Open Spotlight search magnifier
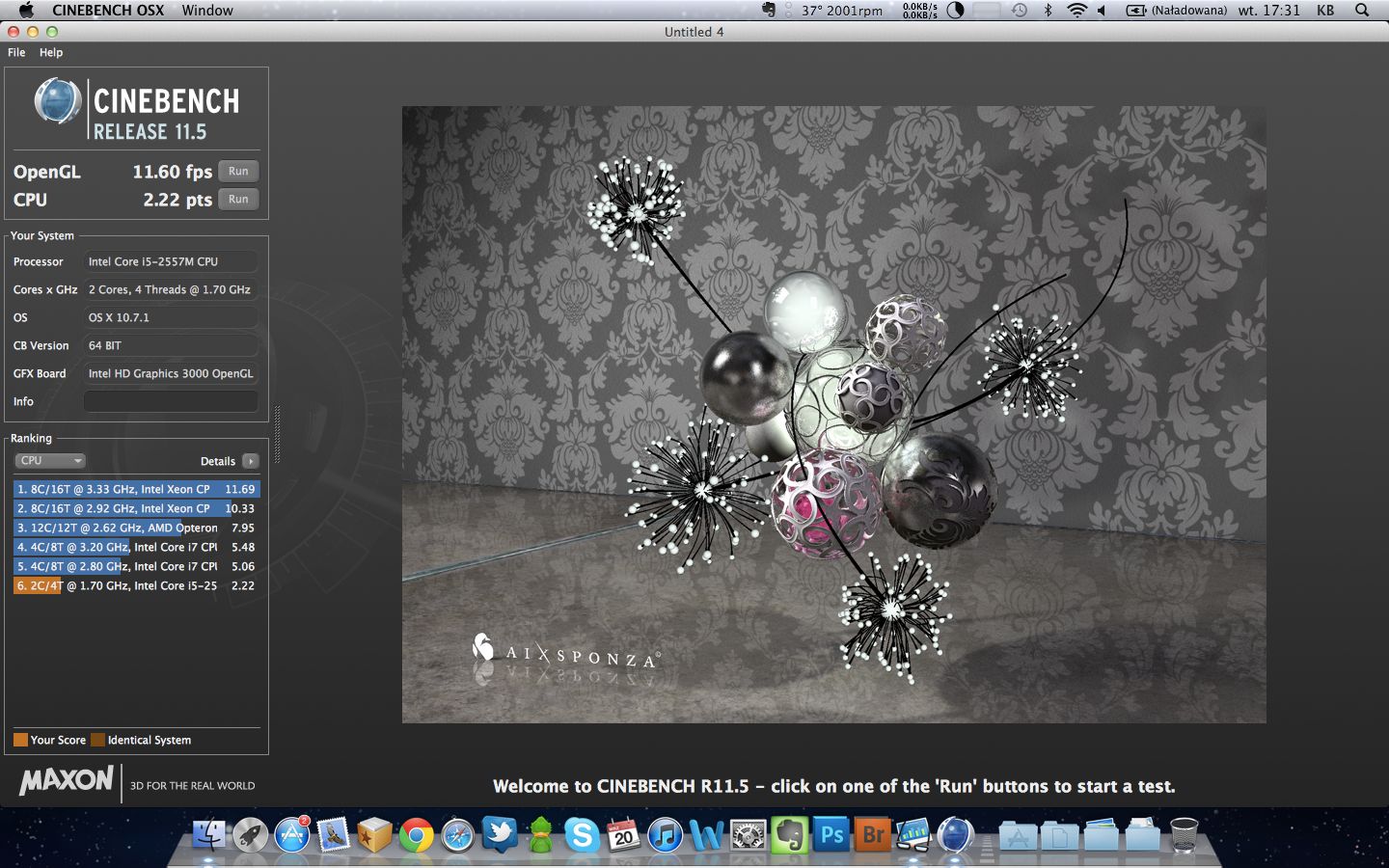 (1362, 10)
